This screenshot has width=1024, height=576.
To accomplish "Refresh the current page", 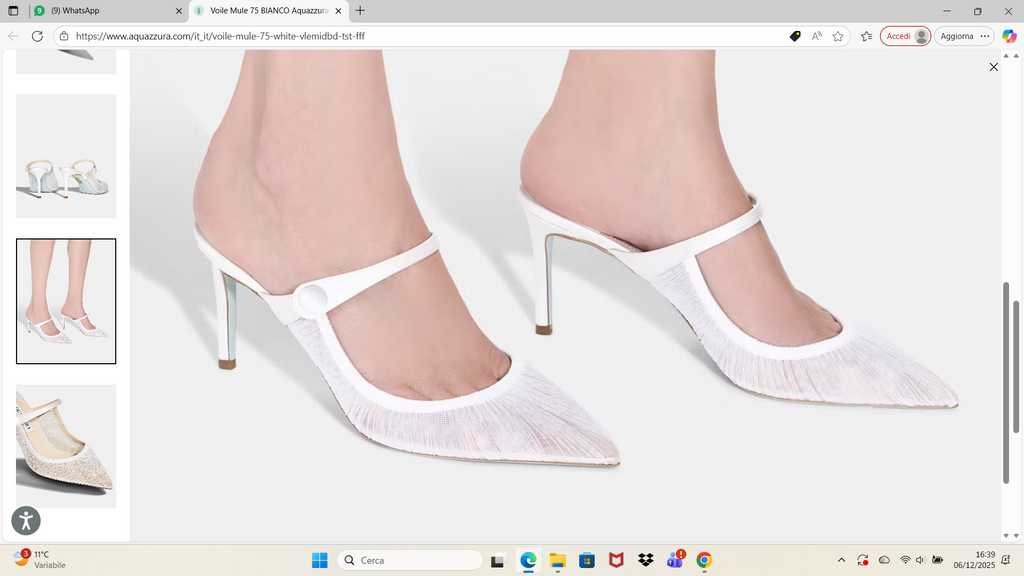I will [37, 36].
